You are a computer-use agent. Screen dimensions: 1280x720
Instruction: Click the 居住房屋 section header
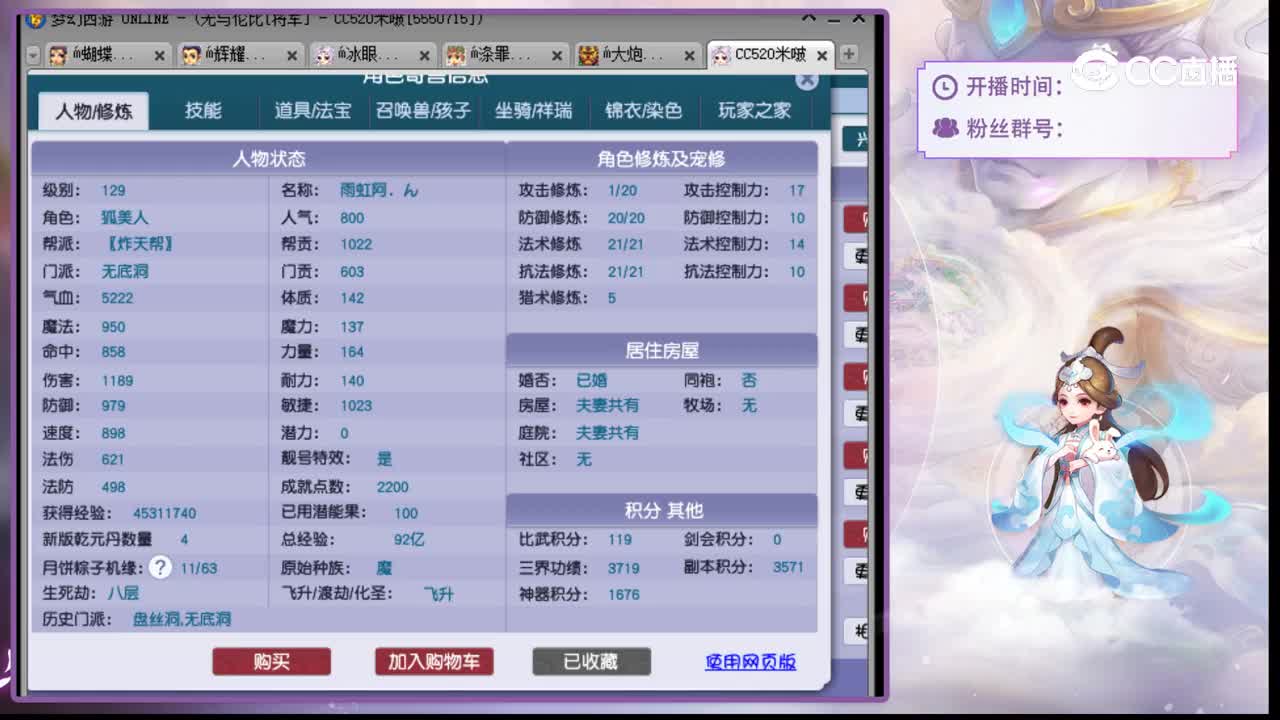661,351
